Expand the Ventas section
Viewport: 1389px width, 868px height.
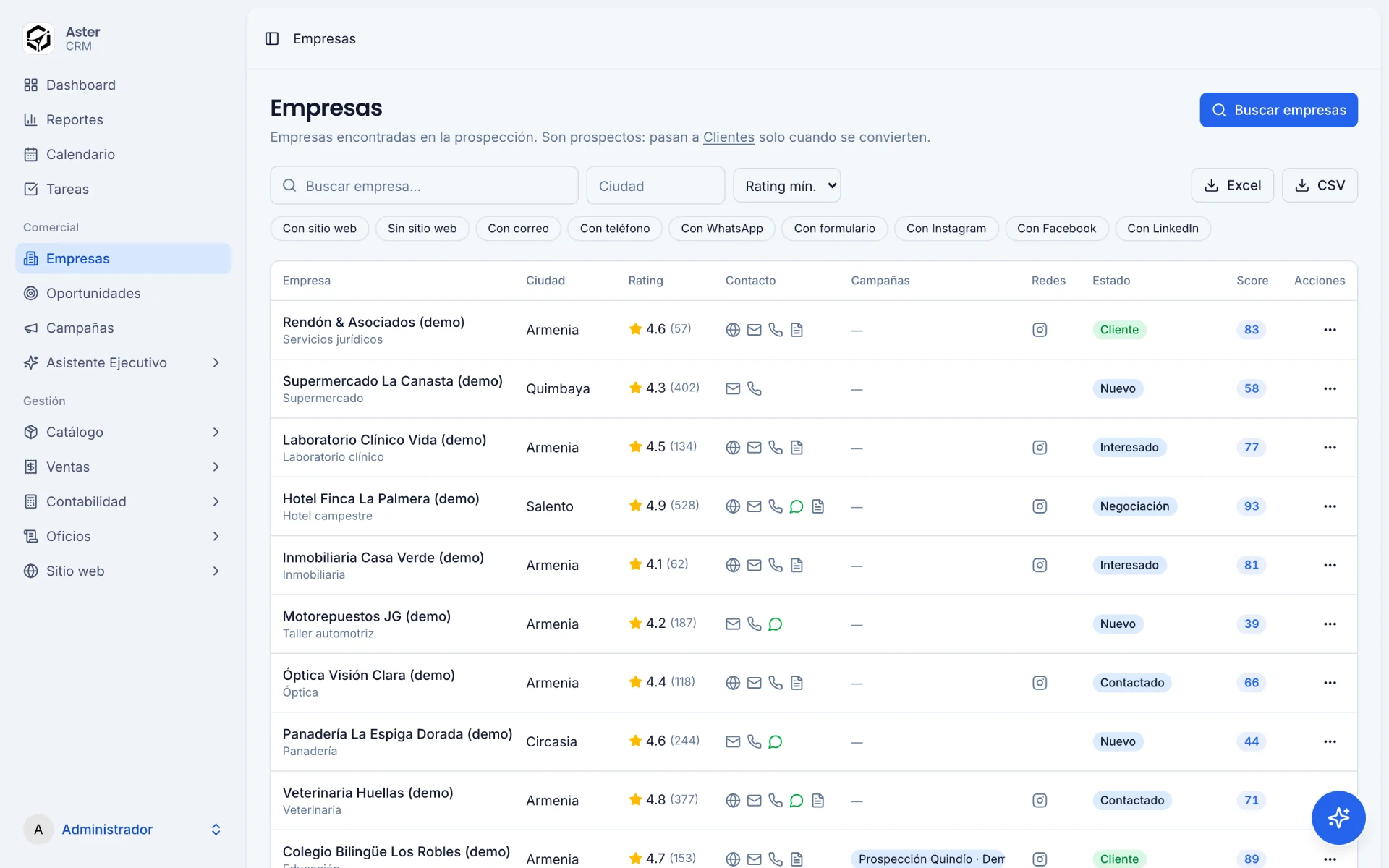tap(123, 467)
